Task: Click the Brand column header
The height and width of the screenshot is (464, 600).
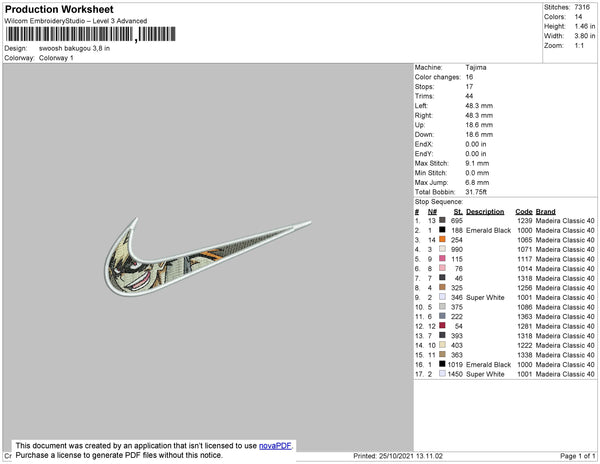Action: 546,212
